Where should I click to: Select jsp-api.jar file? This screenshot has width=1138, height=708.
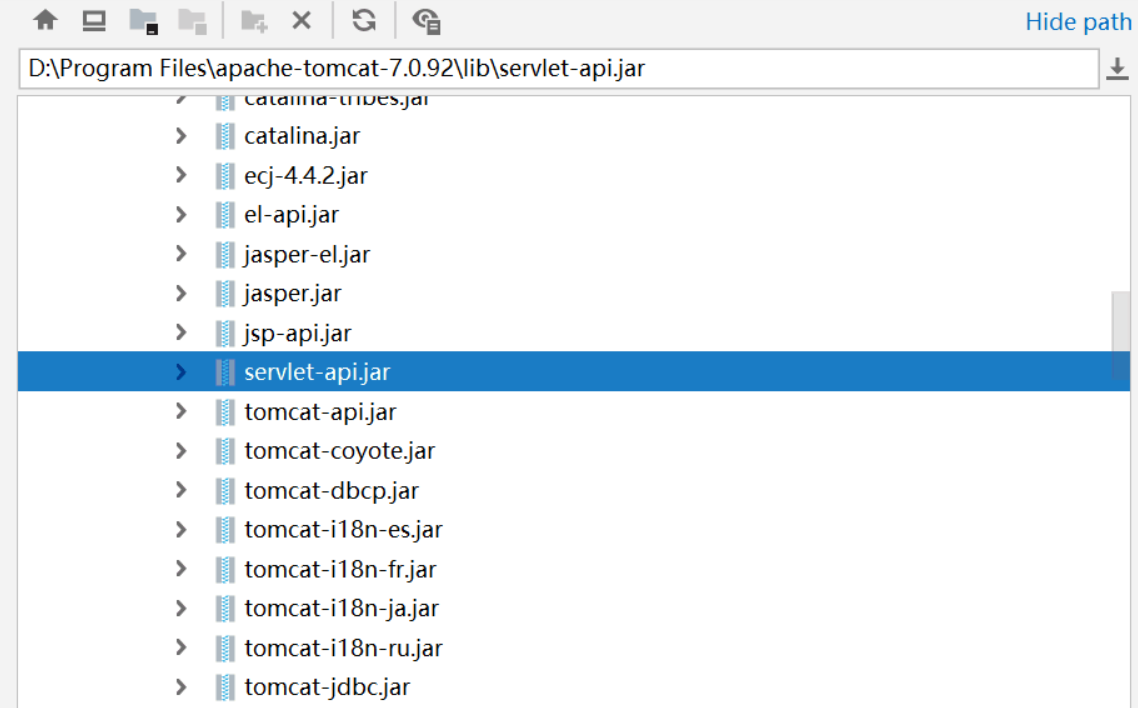coord(298,332)
